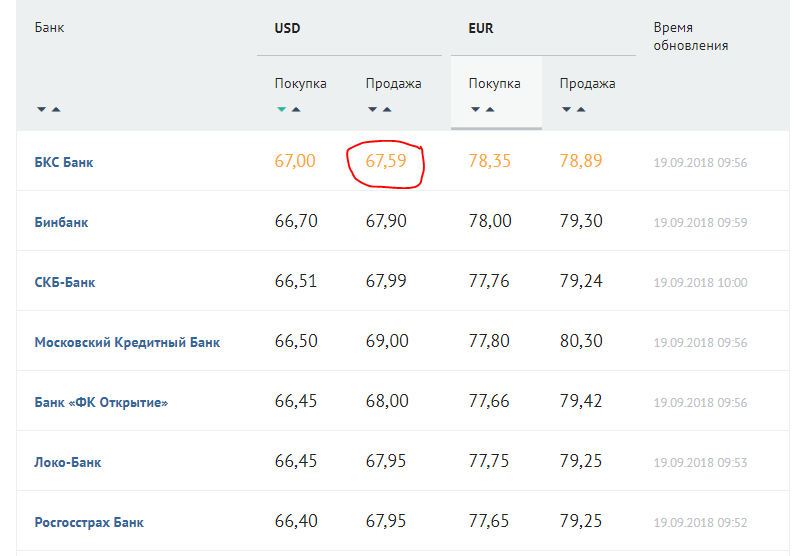
Task: Sort USD Продажа ascending arrow
Action: coord(387,109)
